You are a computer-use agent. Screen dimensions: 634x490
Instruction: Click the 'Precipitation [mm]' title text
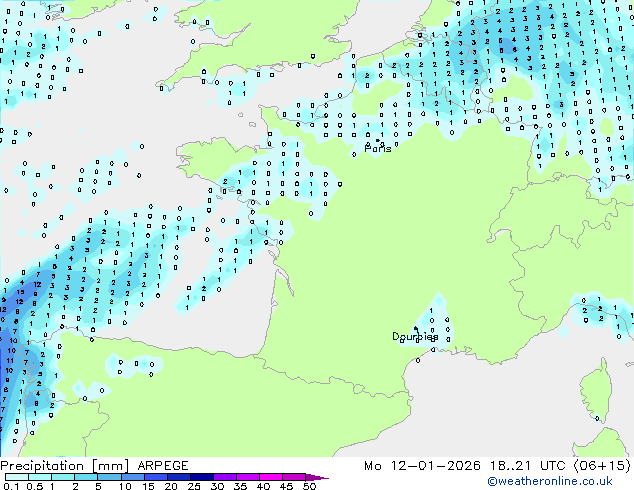point(65,466)
